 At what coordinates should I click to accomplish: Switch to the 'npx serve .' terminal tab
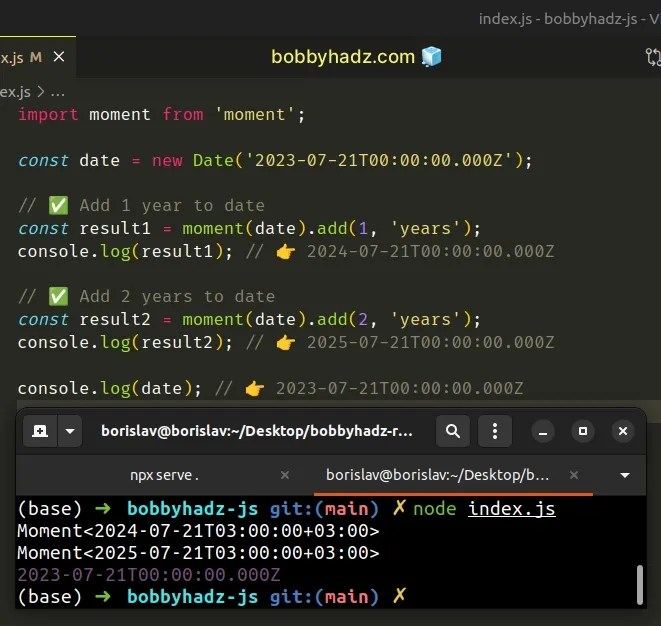[x=164, y=475]
